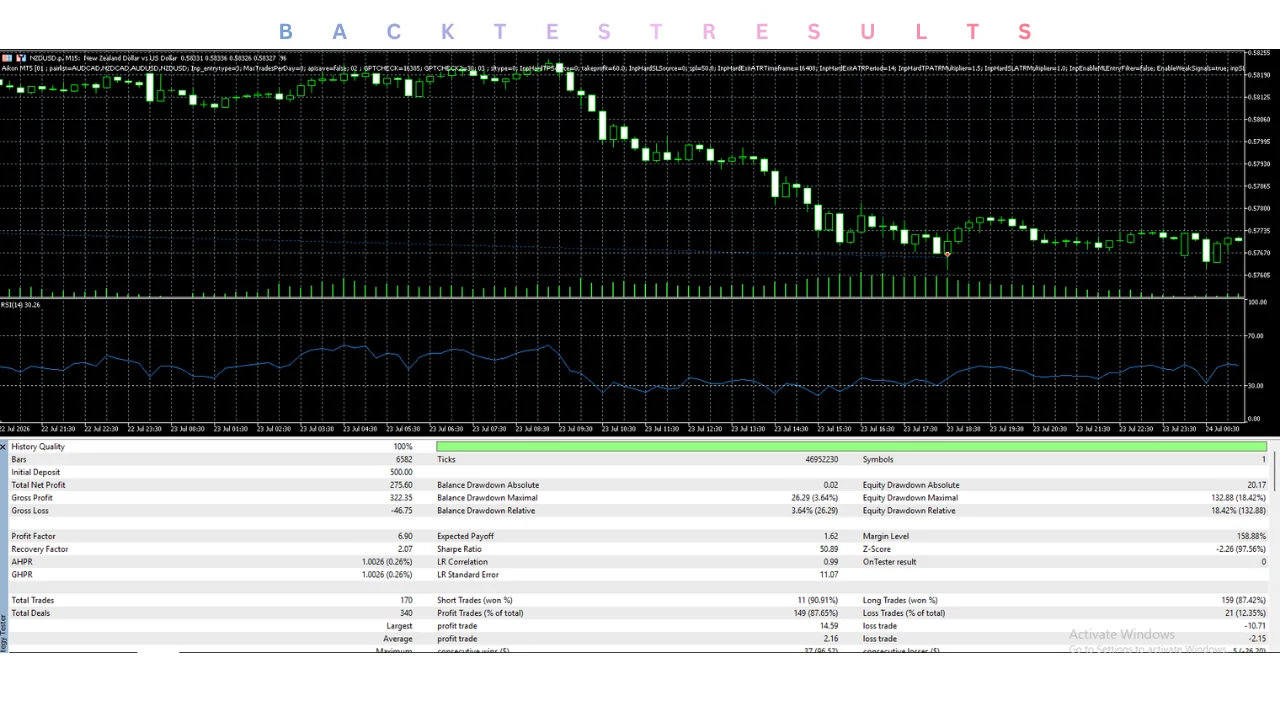This screenshot has width=1280, height=720.
Task: Click the vertical scrollbar of the results panel
Action: tap(1274, 470)
